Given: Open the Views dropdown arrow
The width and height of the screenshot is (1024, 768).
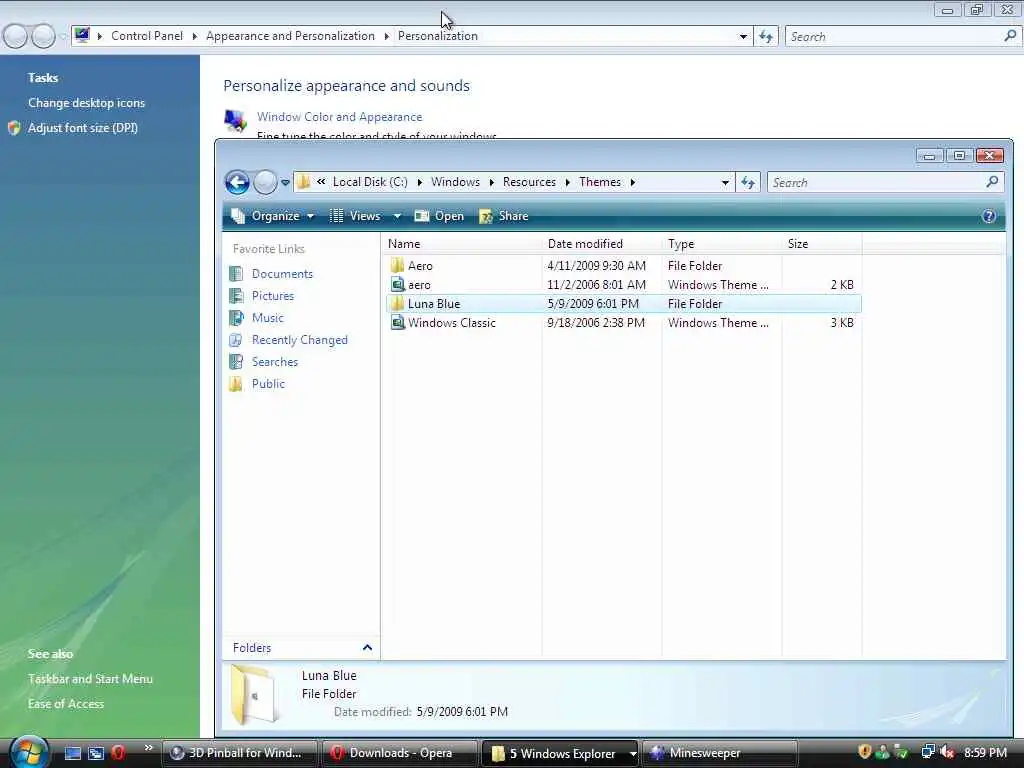Looking at the screenshot, I should (396, 216).
